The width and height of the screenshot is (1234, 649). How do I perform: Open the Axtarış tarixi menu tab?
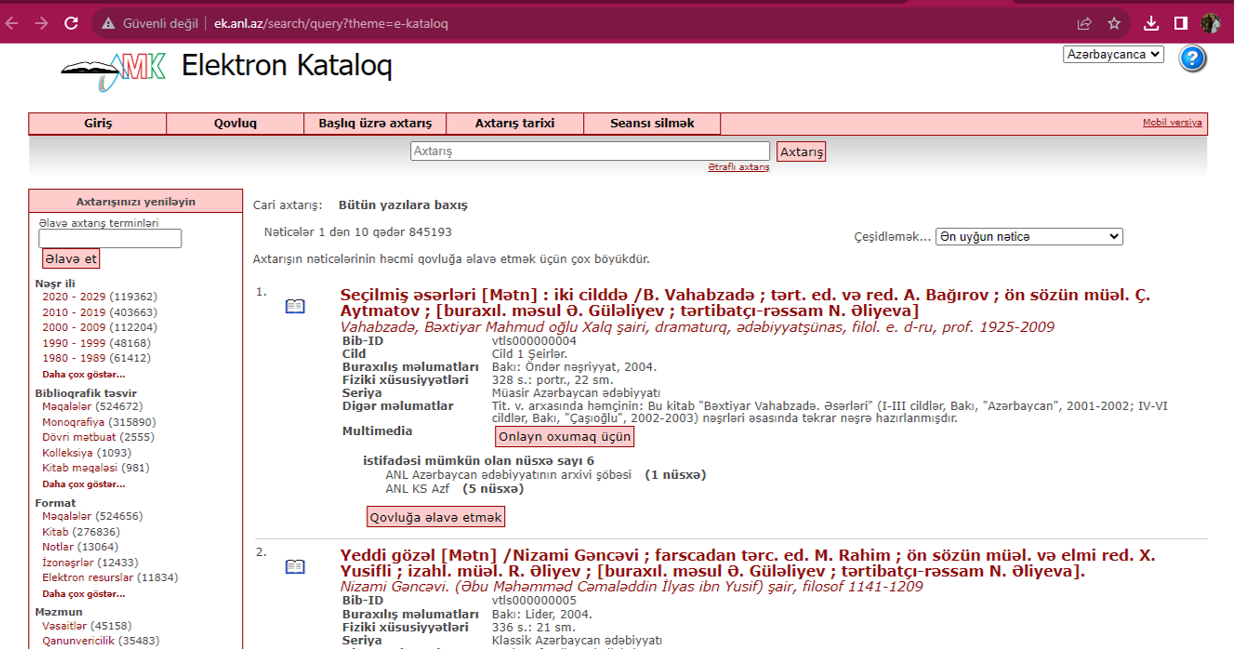514,124
